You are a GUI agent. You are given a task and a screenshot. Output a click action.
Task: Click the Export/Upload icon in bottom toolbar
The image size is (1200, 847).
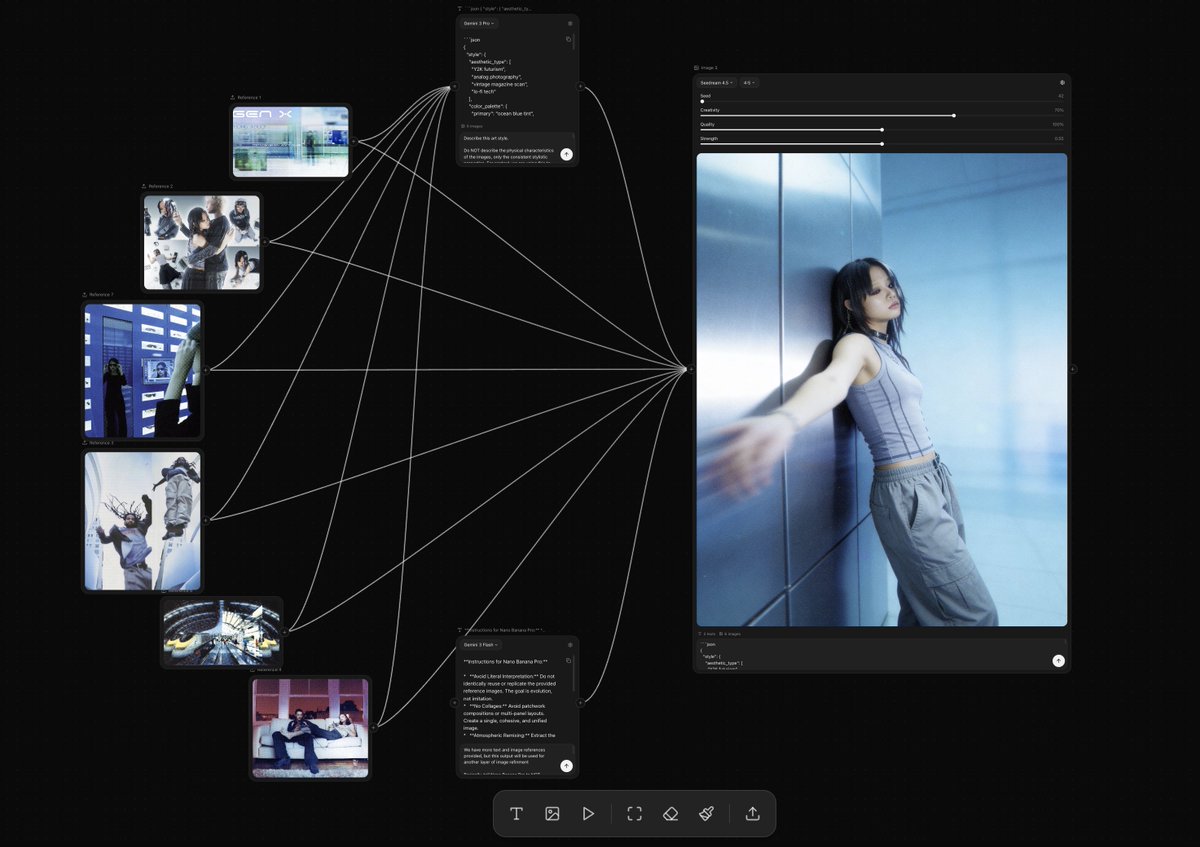click(753, 814)
